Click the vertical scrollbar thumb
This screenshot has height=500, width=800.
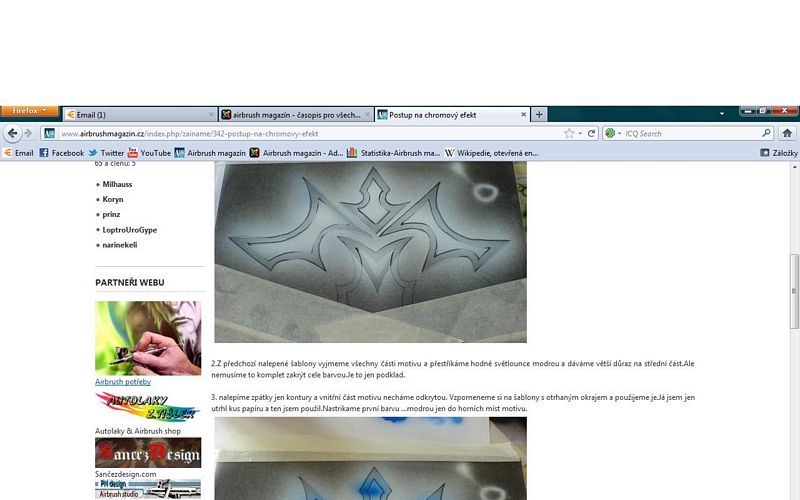tap(794, 300)
